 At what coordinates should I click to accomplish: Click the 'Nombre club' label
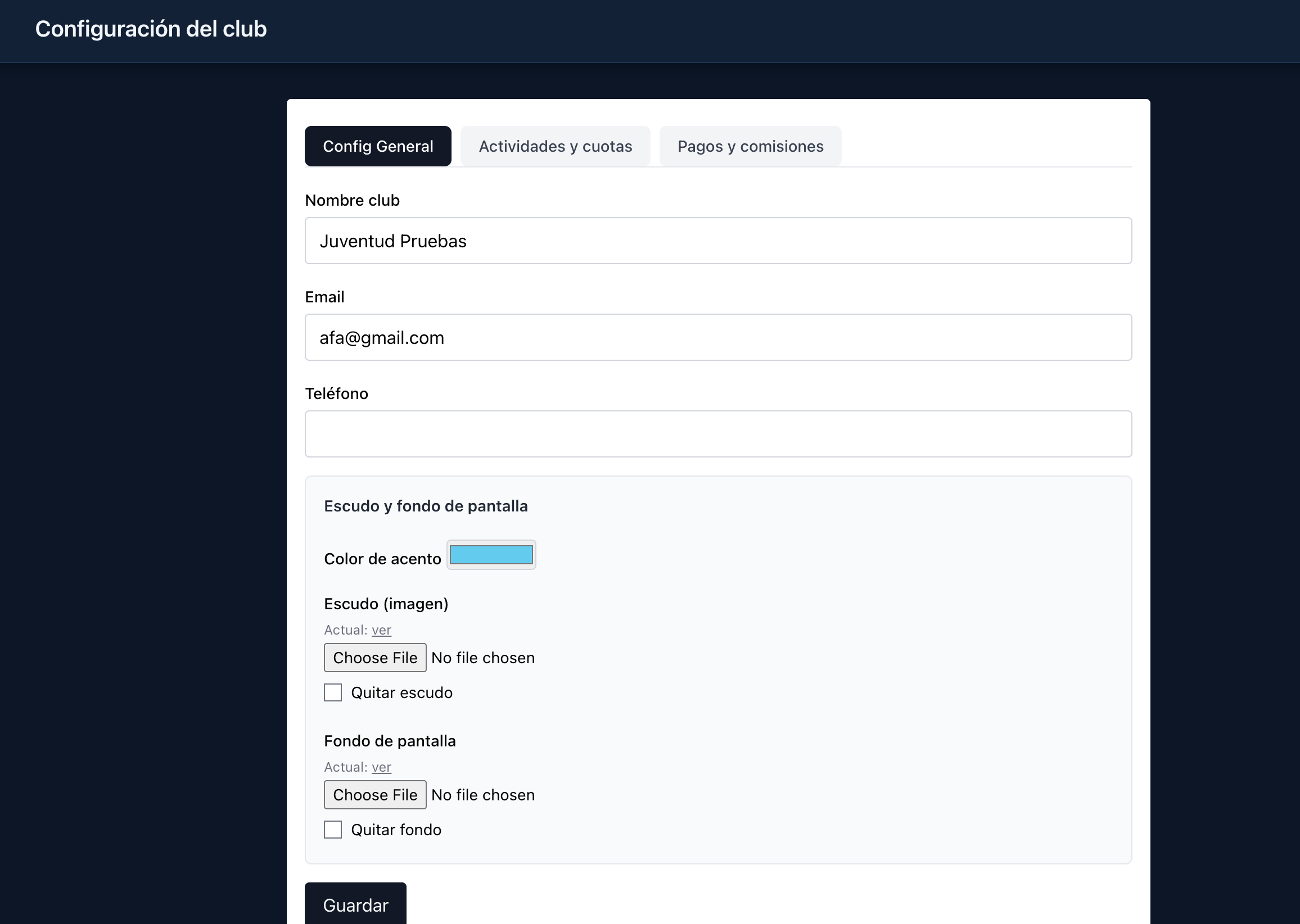353,200
